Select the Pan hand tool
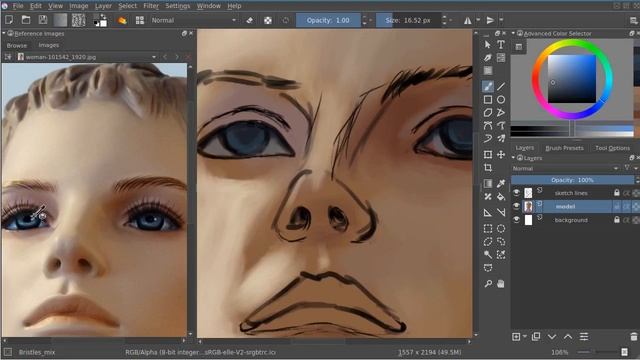The image size is (640, 360). [501, 284]
